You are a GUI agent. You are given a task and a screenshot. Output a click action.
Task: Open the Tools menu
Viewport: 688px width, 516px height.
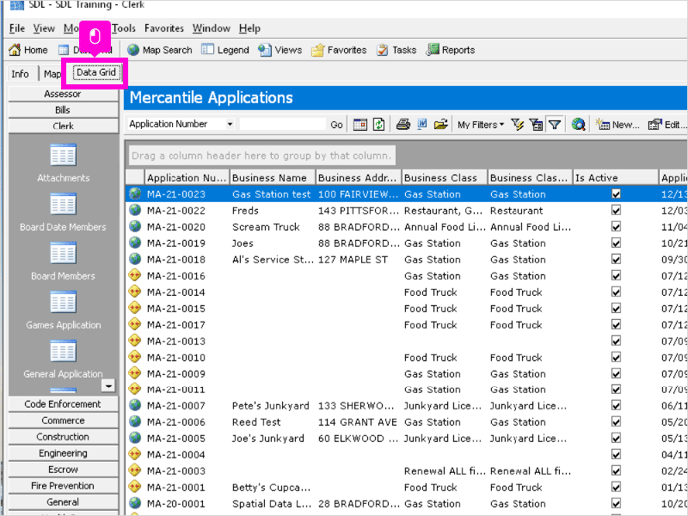(x=124, y=29)
